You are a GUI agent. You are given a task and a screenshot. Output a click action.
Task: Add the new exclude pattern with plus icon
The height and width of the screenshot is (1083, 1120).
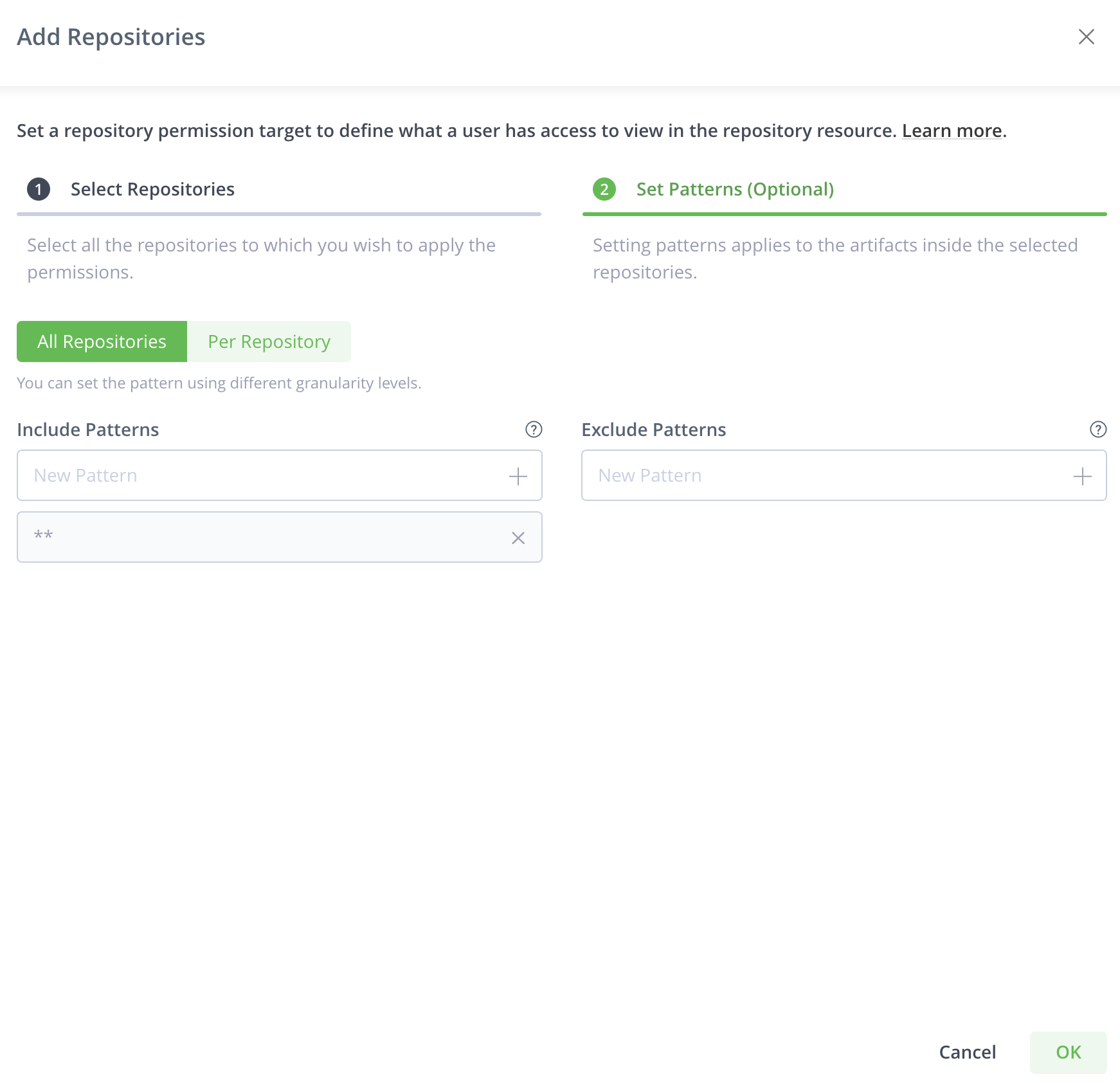(1082, 476)
